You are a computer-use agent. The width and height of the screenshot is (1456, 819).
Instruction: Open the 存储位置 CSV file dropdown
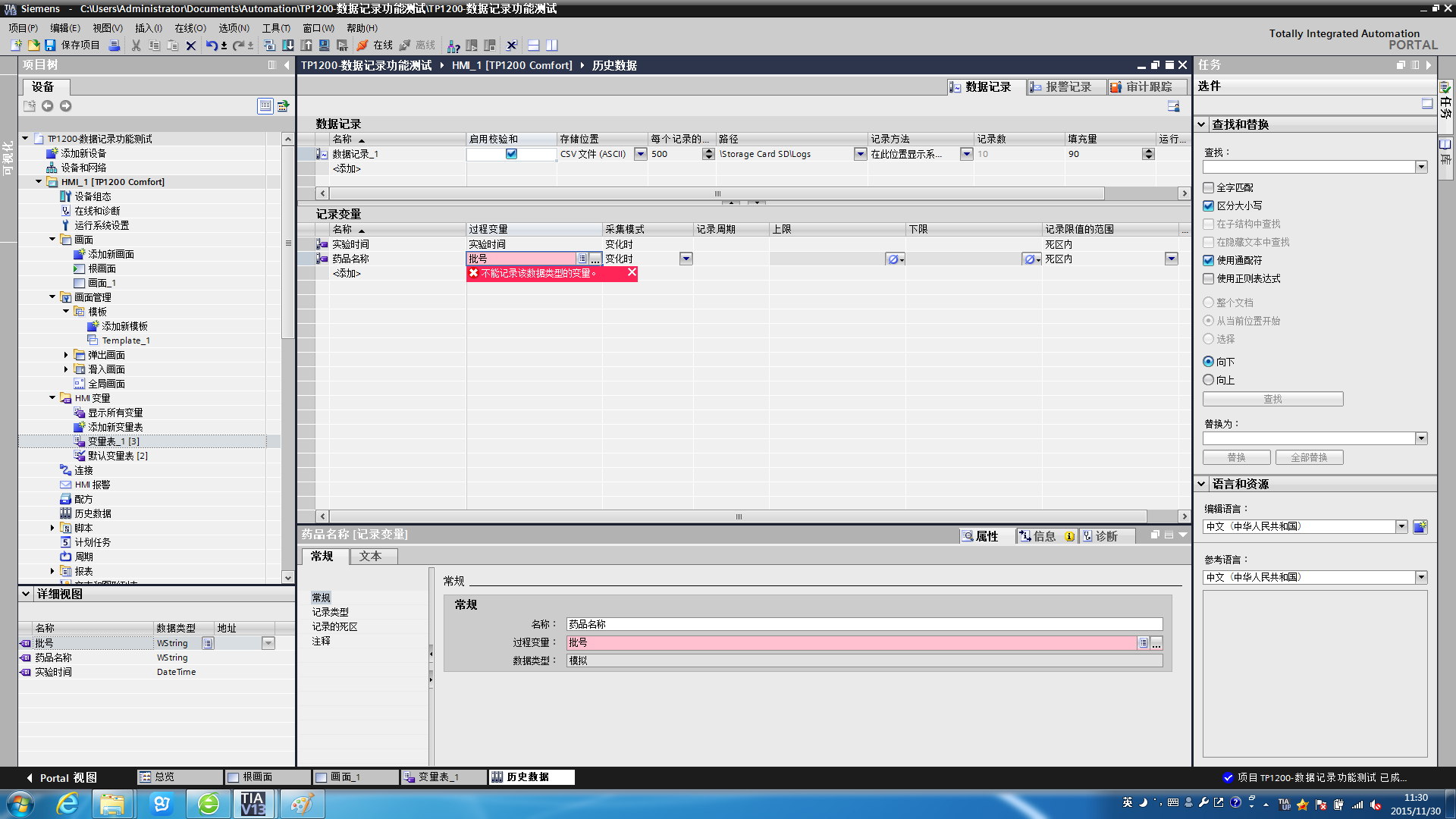(641, 154)
